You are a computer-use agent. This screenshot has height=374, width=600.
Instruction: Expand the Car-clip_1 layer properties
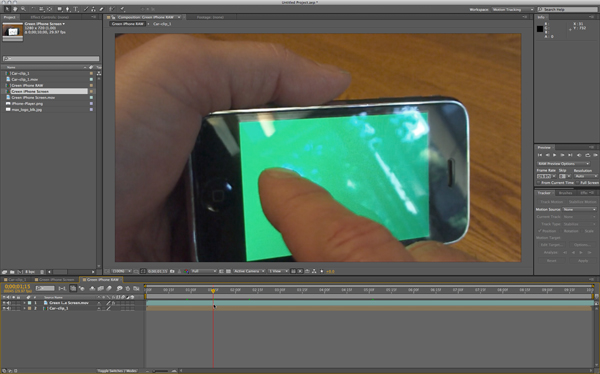click(24, 308)
